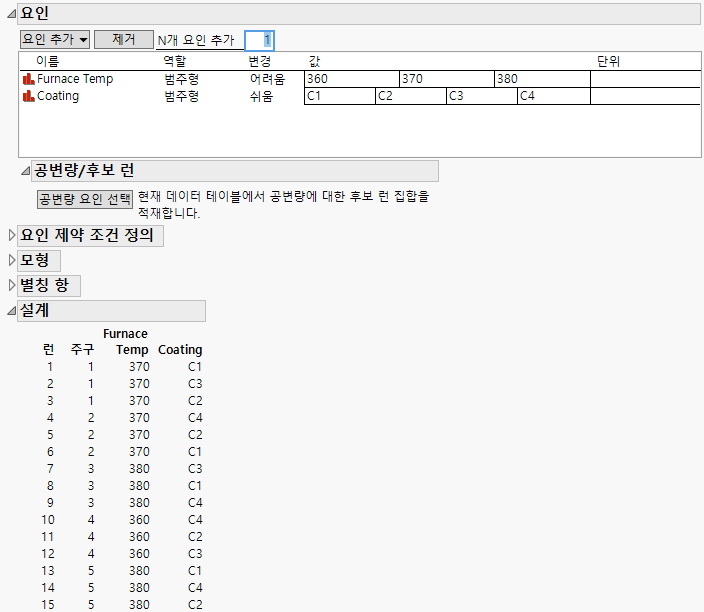Screen dimensions: 704x612
Task: Click Coating value C4 in run 4
Action: click(x=195, y=418)
